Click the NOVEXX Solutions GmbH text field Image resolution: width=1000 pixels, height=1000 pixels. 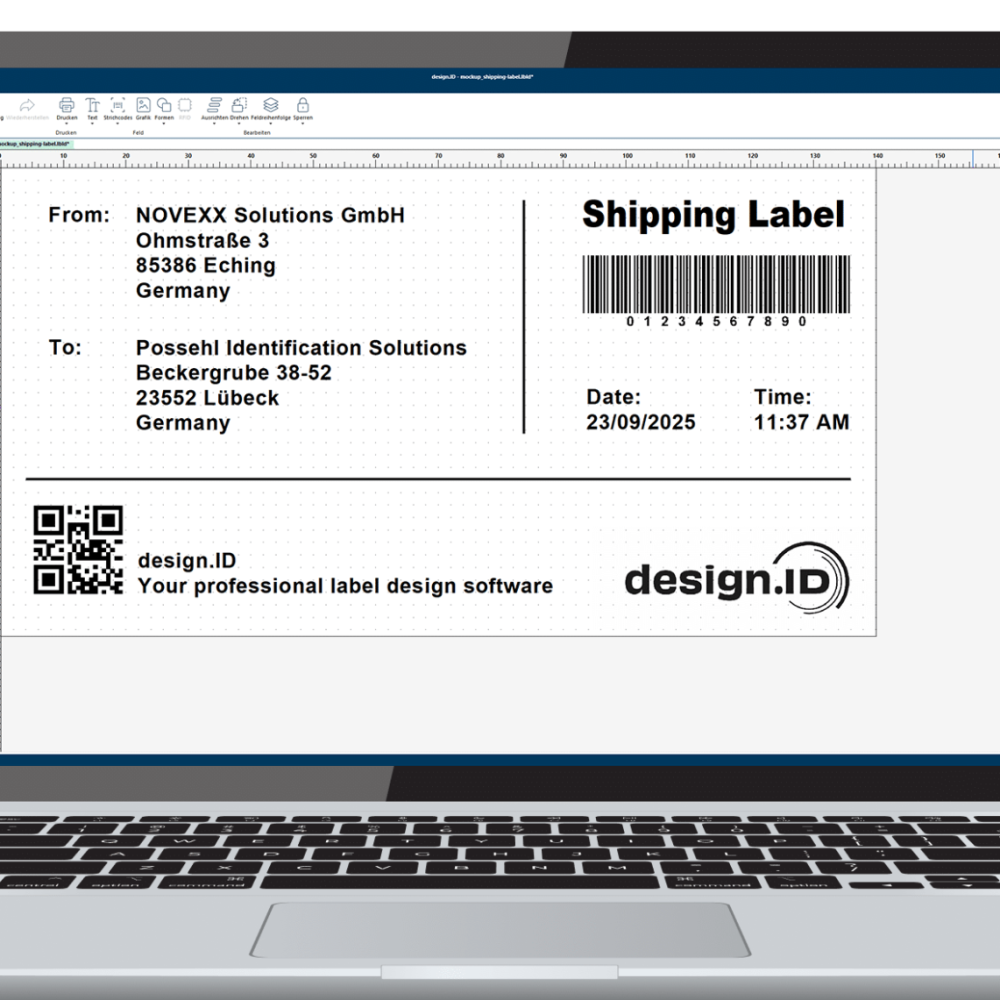(x=270, y=215)
